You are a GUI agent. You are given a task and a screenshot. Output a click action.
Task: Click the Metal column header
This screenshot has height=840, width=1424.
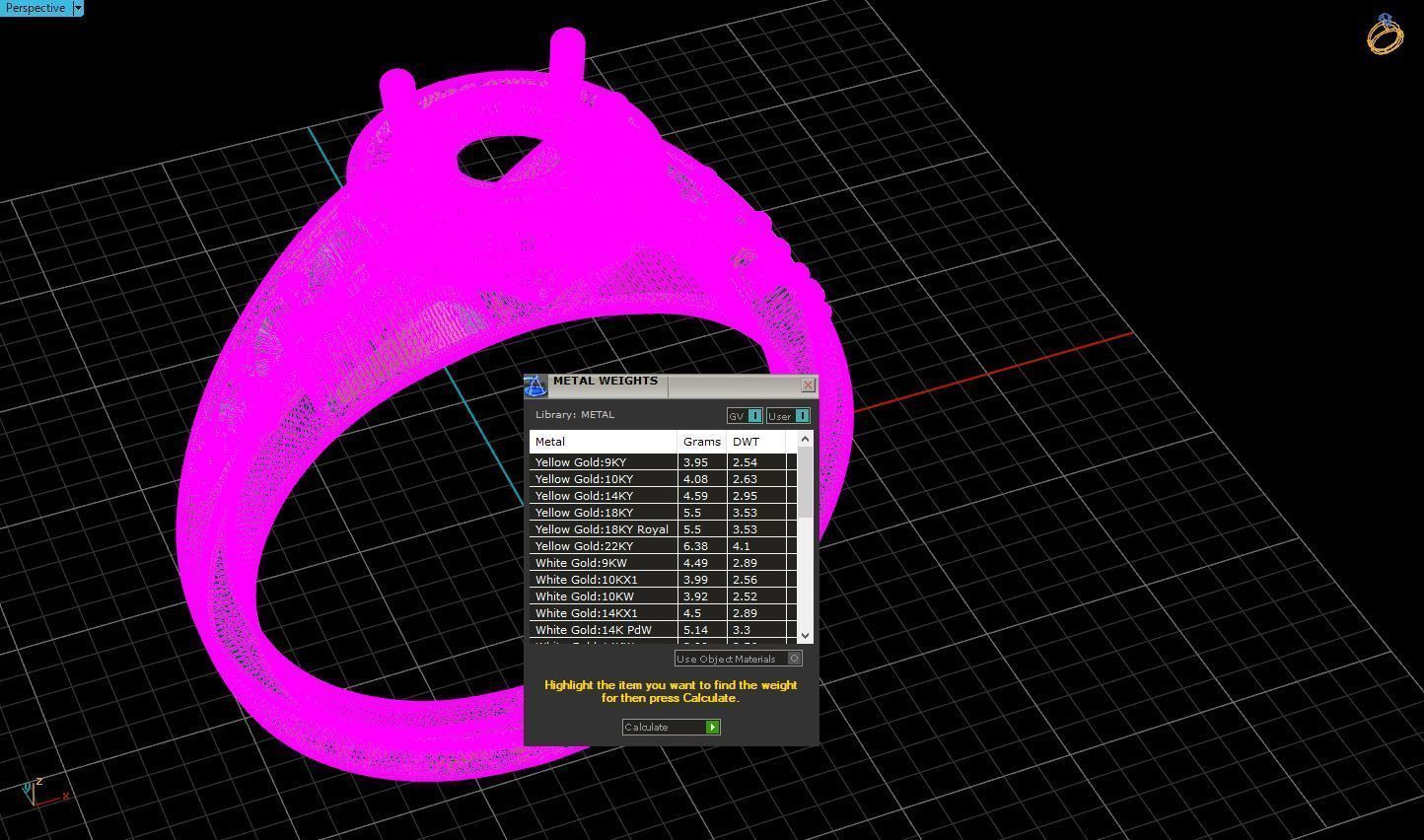coord(604,442)
